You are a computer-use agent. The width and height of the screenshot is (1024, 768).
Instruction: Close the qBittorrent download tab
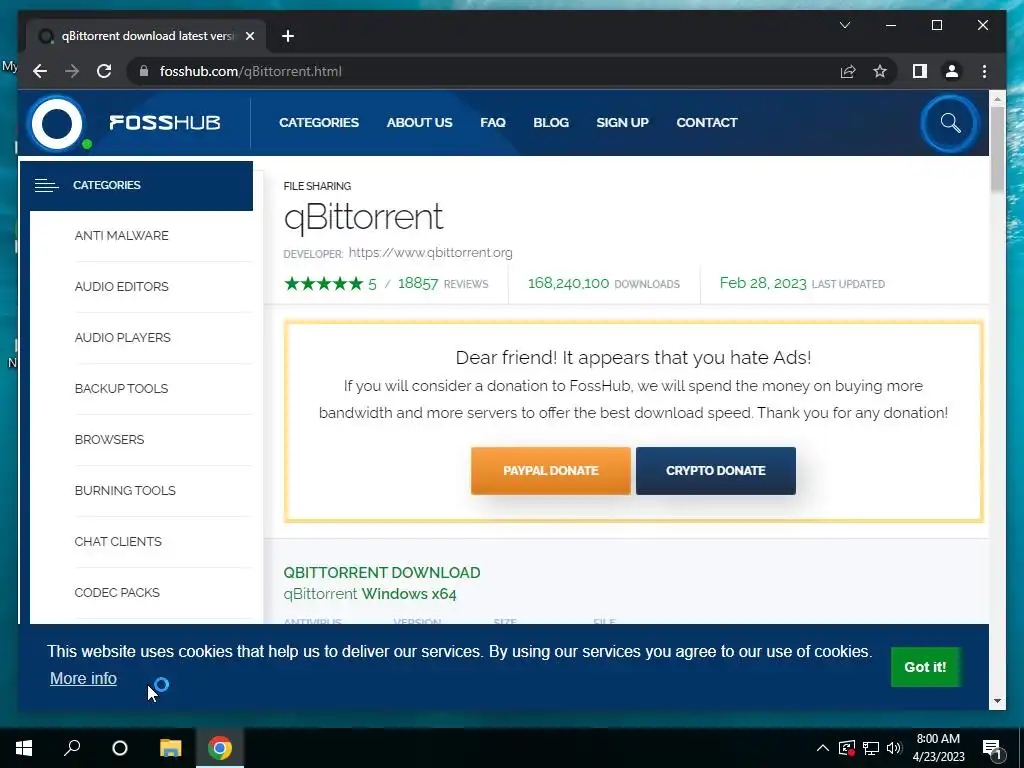click(x=249, y=36)
